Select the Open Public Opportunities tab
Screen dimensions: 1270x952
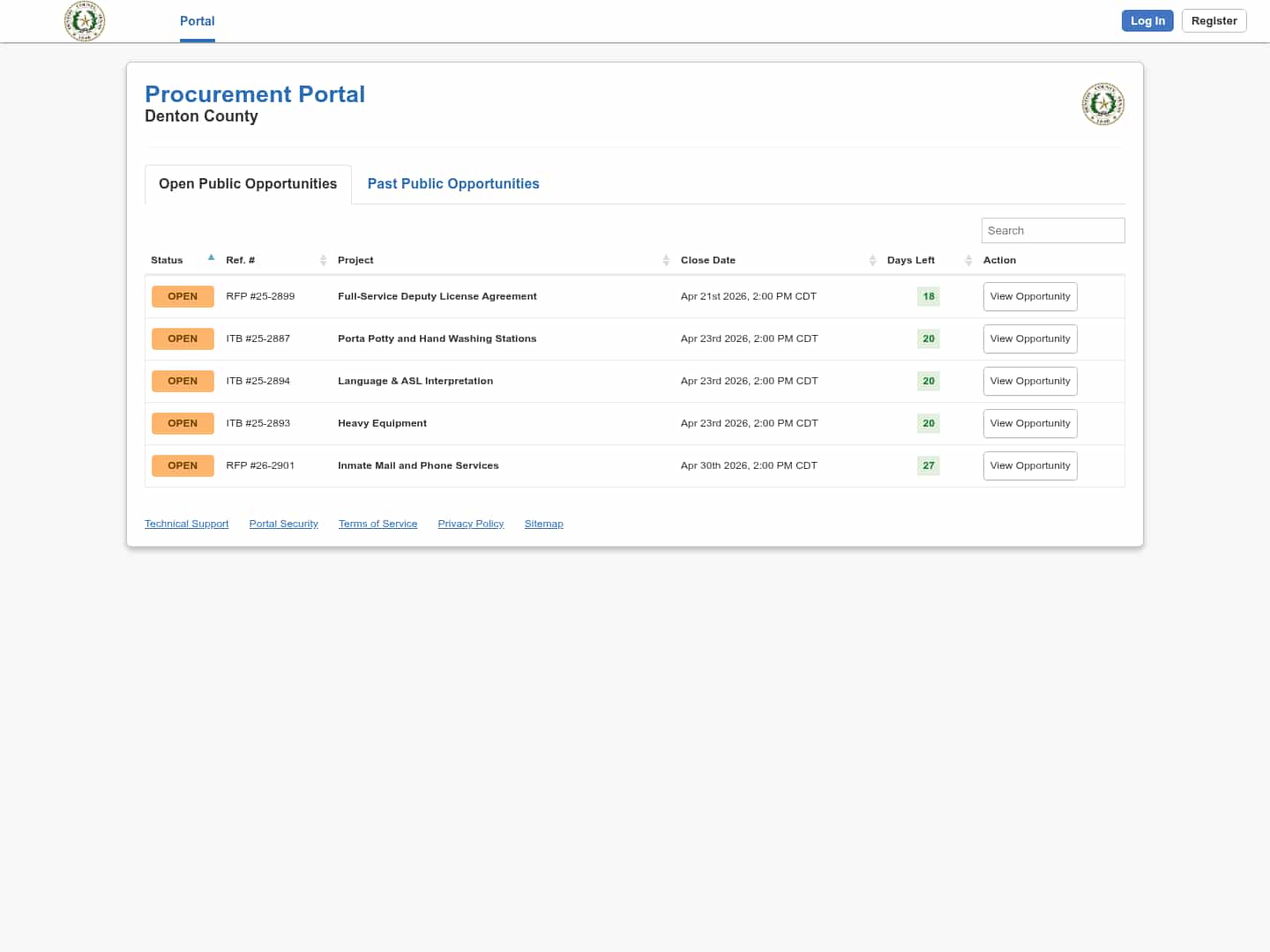pyautogui.click(x=248, y=184)
